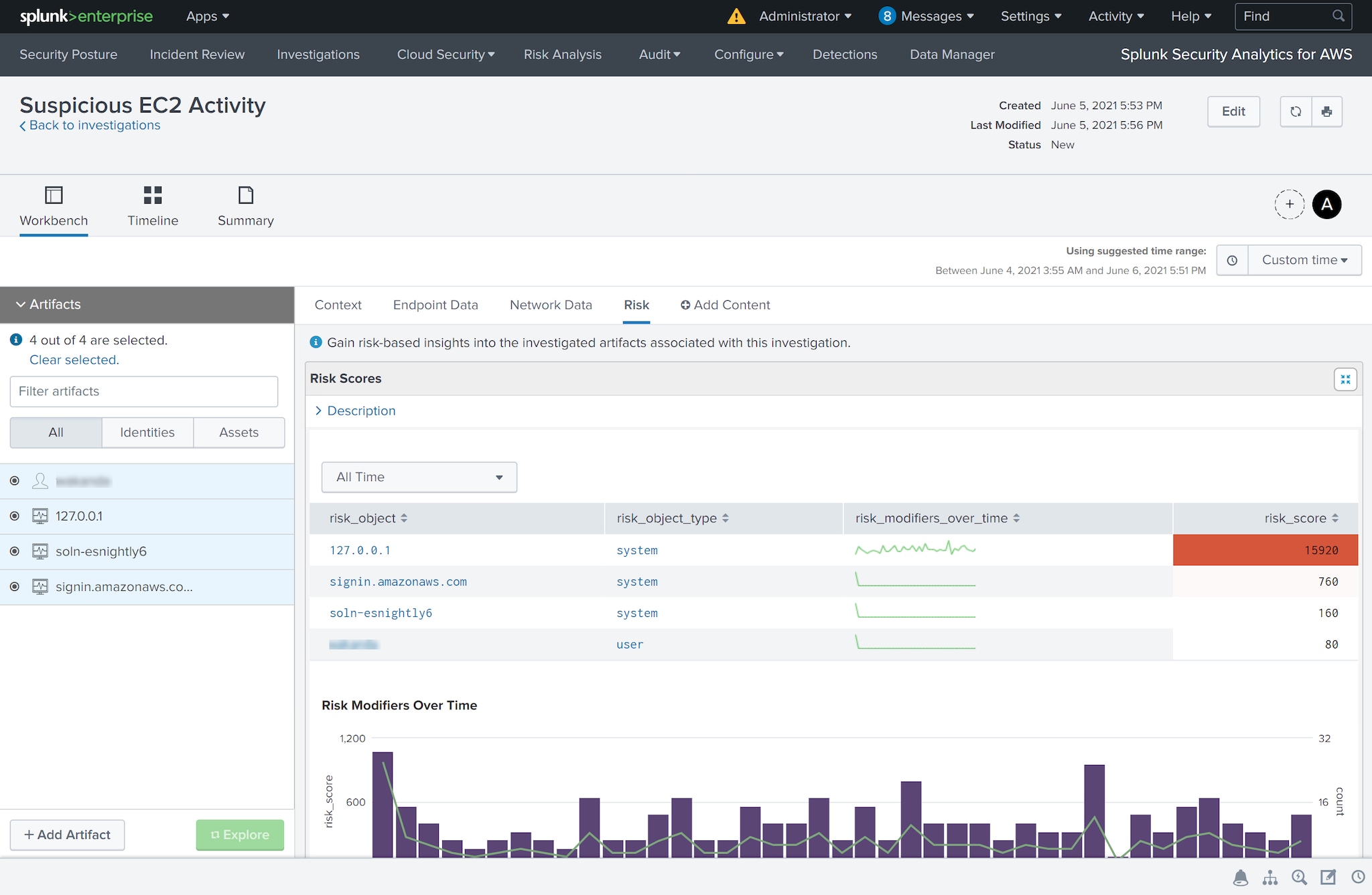This screenshot has width=1372, height=895.
Task: Open notes edit icon in bottom bar
Action: [1328, 878]
